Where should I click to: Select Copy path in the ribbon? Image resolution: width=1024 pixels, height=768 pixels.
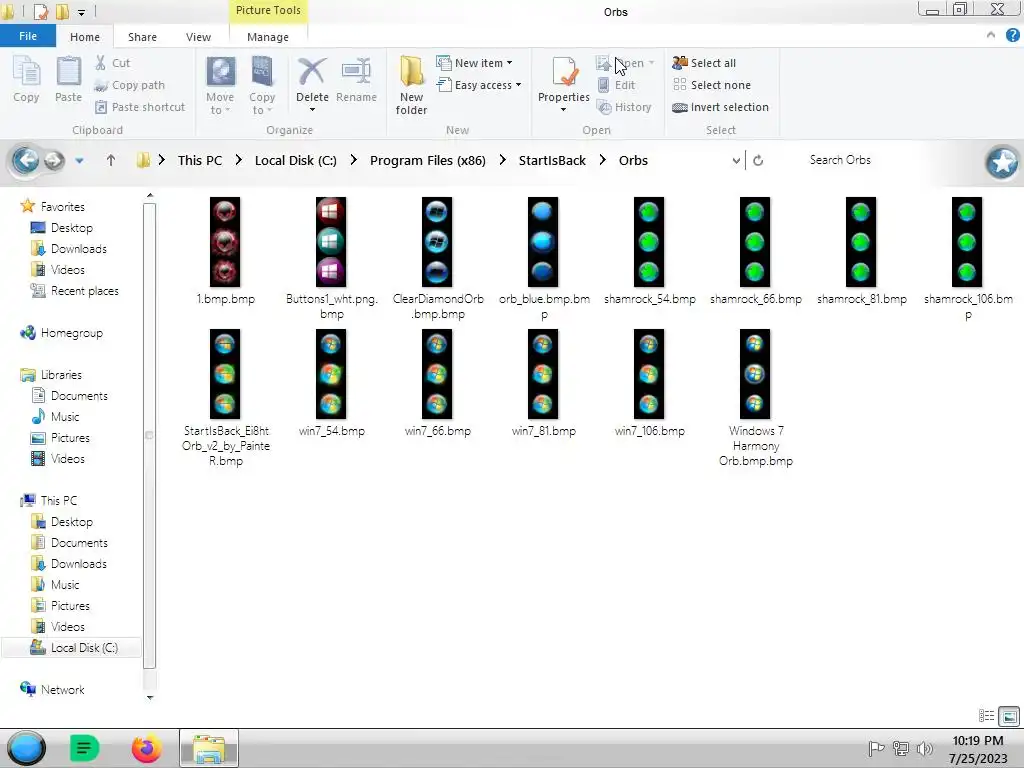tap(129, 85)
